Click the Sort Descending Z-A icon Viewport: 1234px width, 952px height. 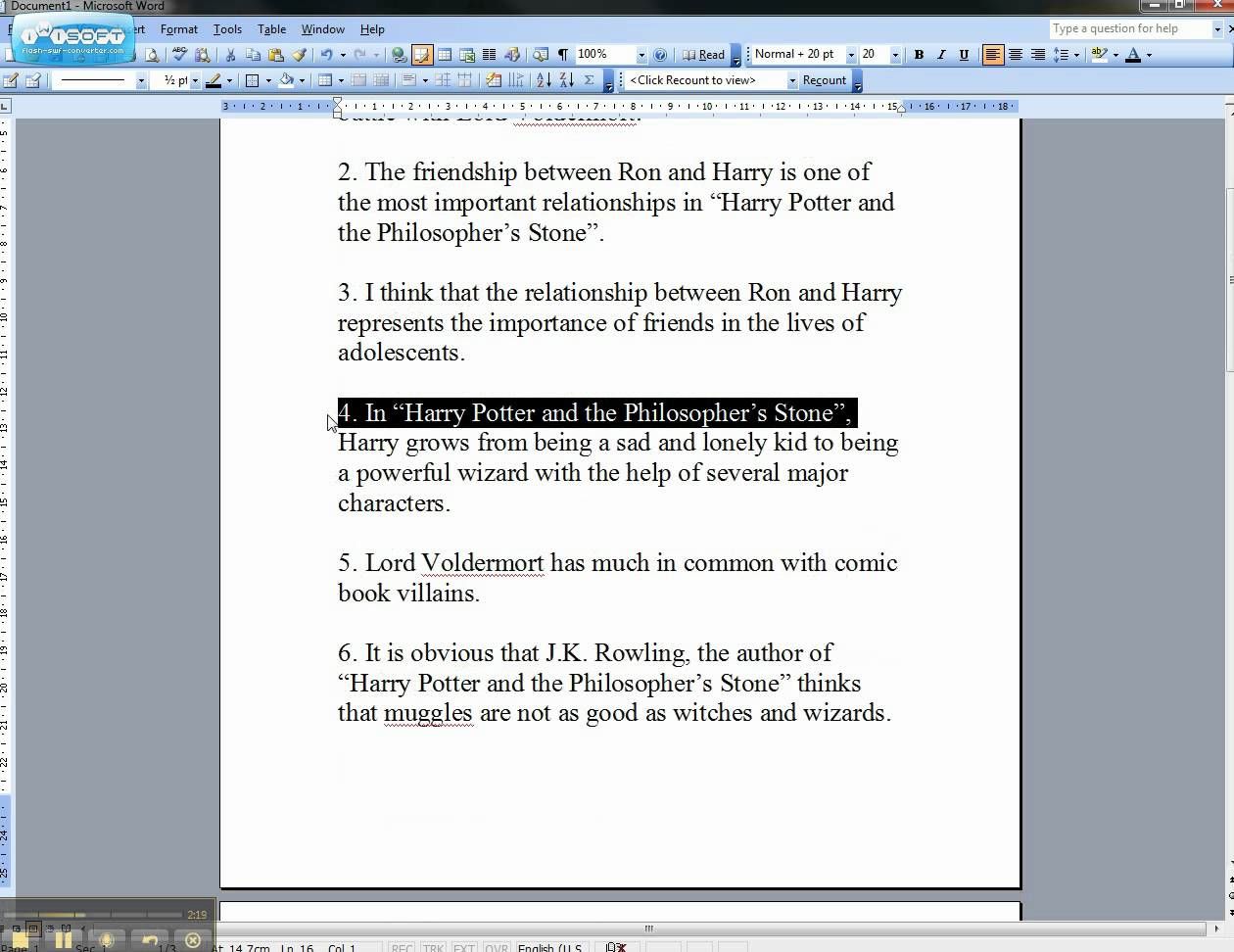tap(566, 80)
